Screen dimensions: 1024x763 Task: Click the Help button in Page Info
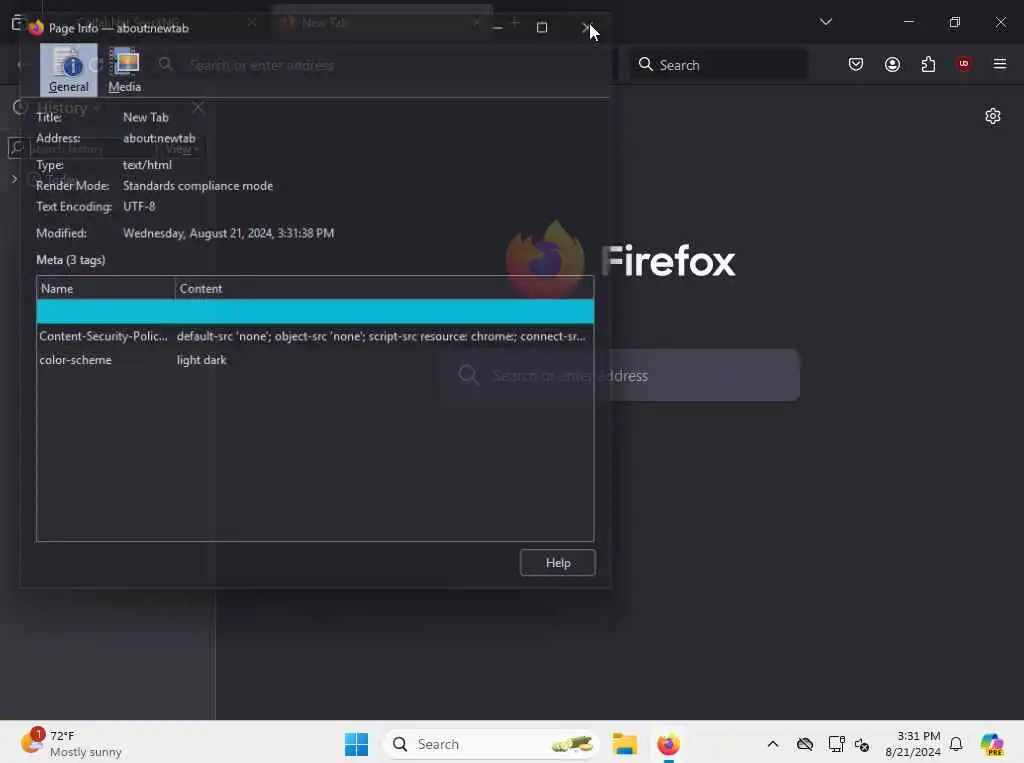[558, 562]
